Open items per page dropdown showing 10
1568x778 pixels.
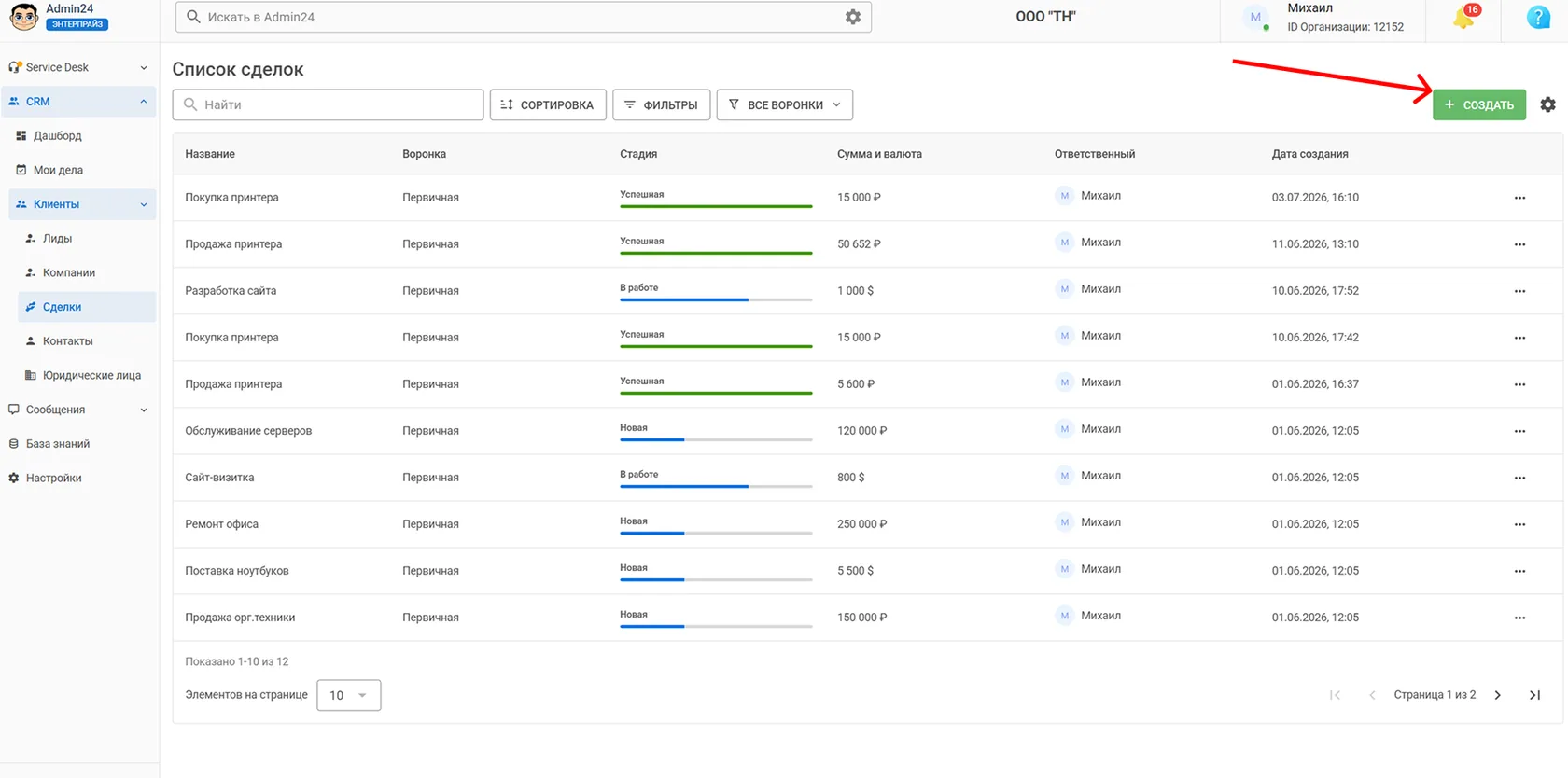(348, 695)
